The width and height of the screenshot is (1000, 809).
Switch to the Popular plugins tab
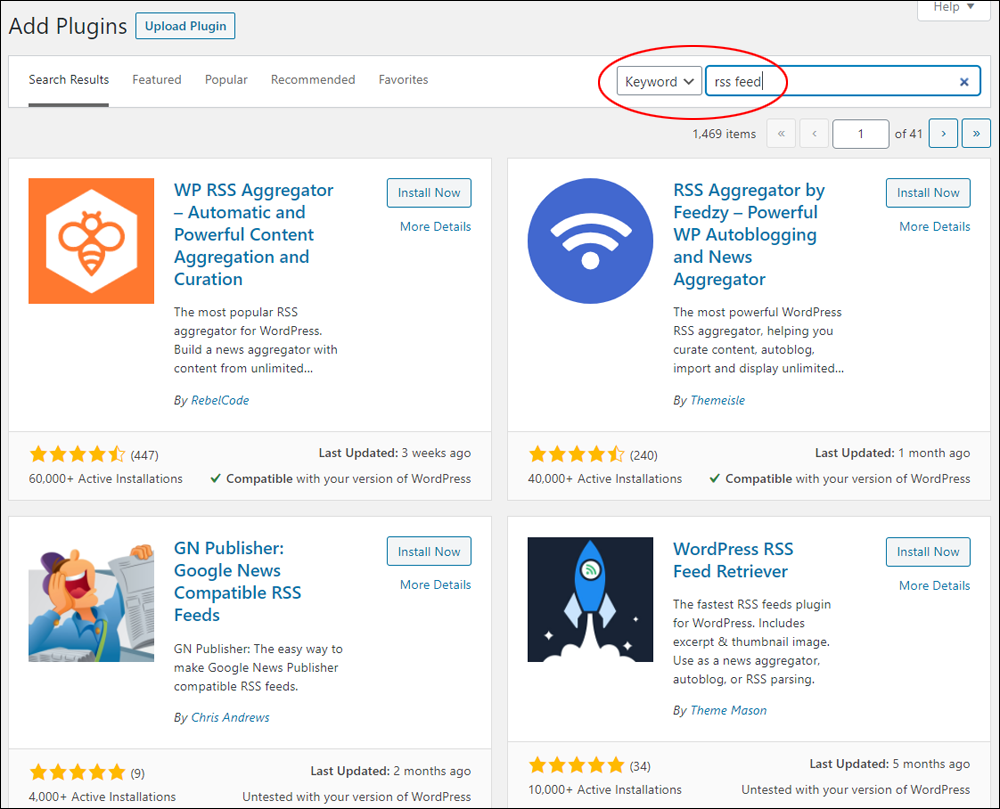(x=226, y=80)
